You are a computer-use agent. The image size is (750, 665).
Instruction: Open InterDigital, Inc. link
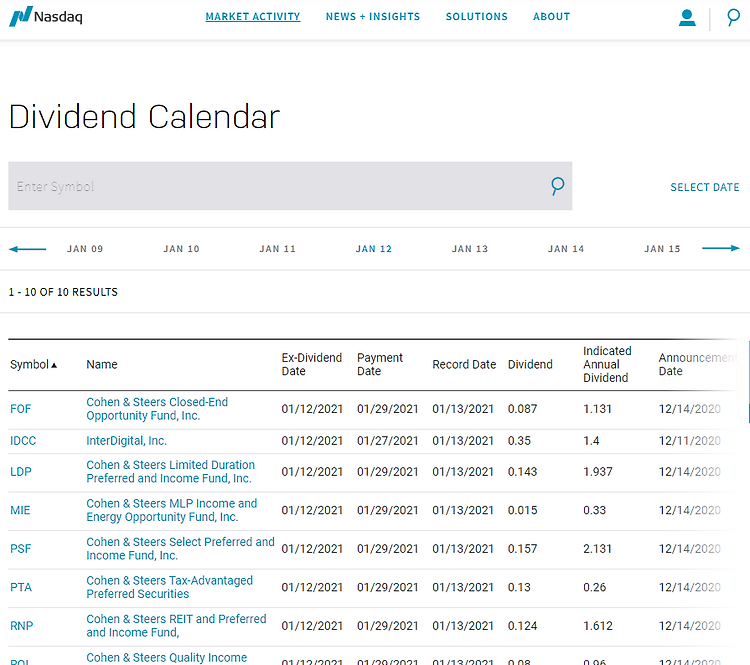[126, 441]
